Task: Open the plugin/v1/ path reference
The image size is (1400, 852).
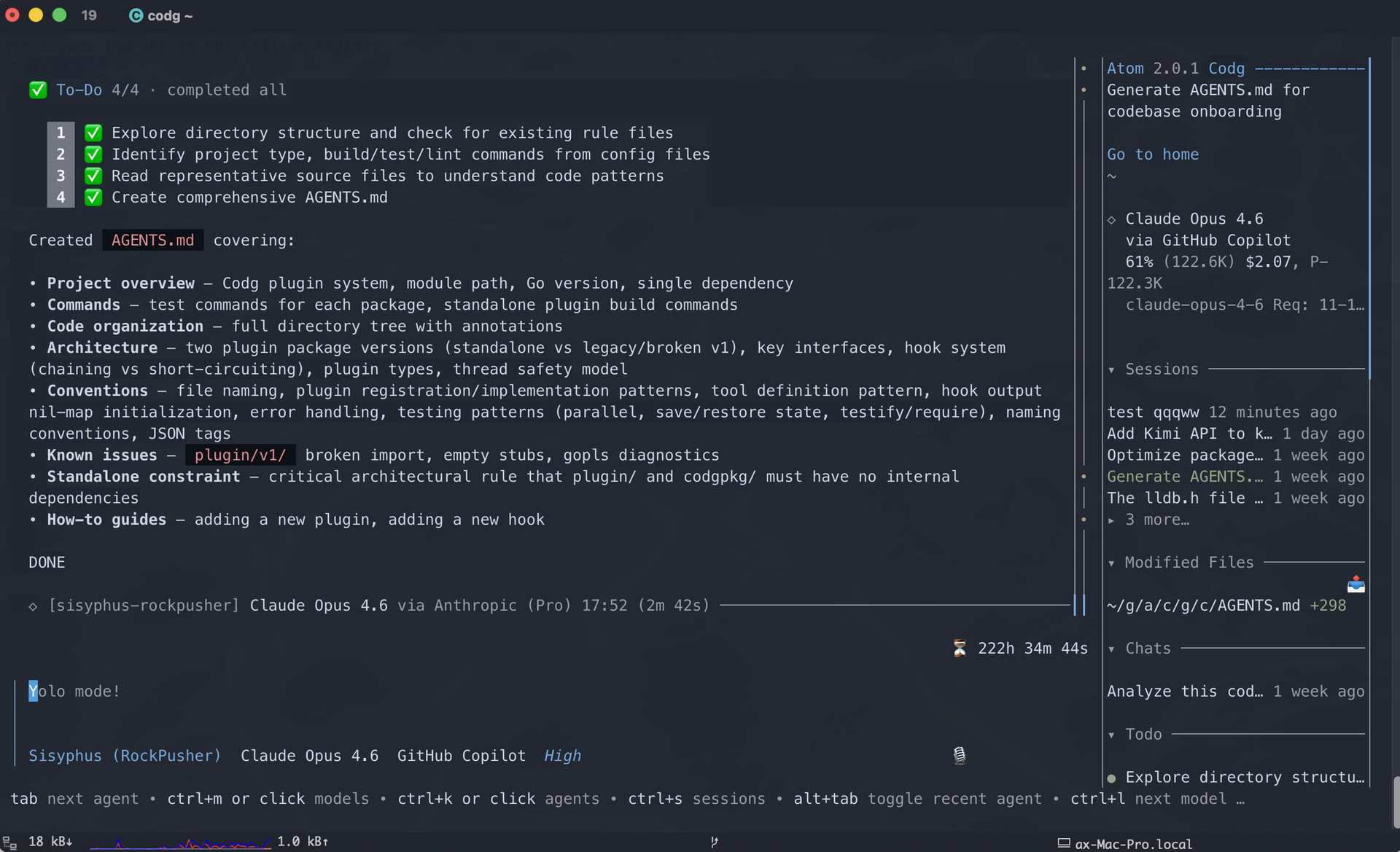Action: (x=240, y=455)
